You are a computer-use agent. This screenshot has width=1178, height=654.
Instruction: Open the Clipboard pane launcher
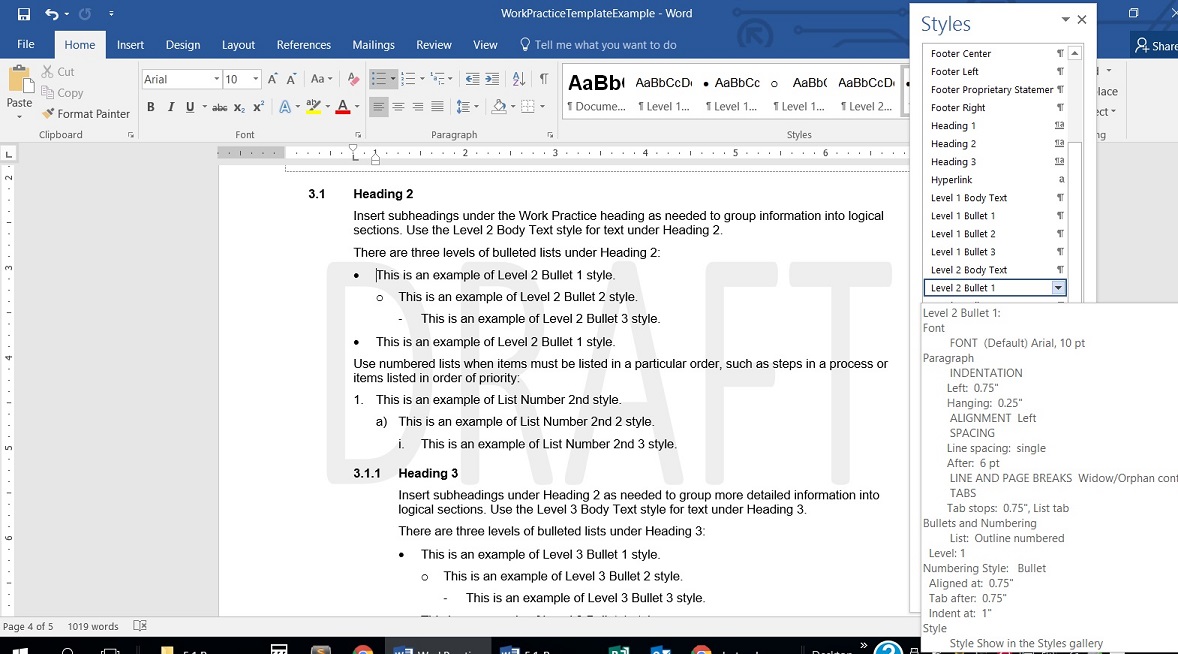(131, 135)
